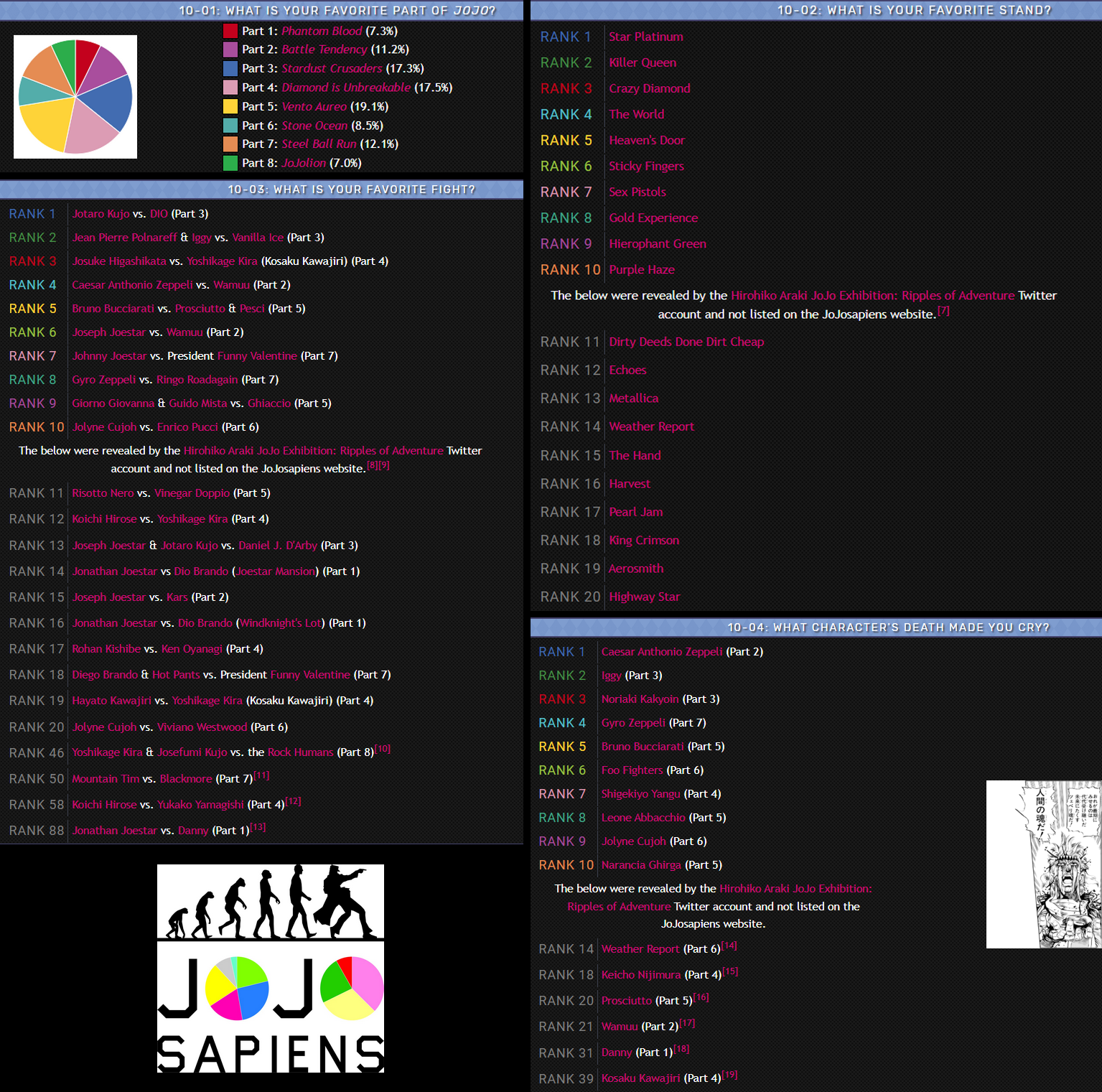This screenshot has width=1102, height=1092.
Task: Click the 10-02 favorite Stand section header
Action: pos(816,10)
